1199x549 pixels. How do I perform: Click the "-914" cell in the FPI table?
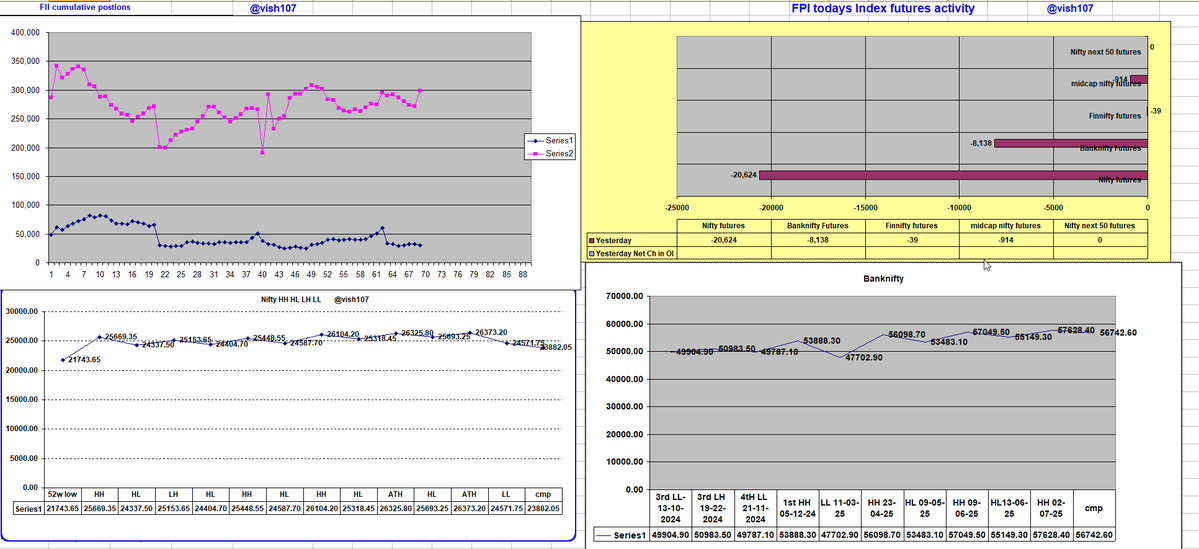click(1006, 239)
